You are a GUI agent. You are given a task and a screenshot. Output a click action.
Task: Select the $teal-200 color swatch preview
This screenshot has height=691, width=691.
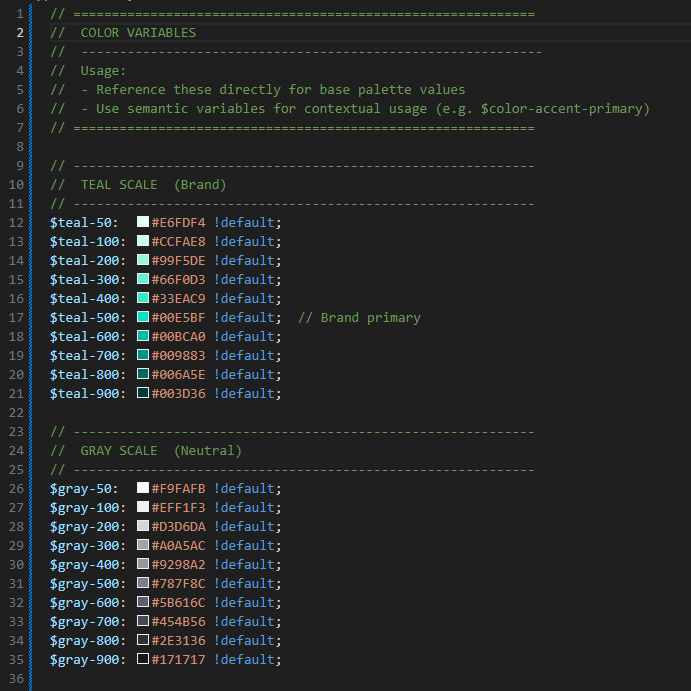[x=143, y=260]
